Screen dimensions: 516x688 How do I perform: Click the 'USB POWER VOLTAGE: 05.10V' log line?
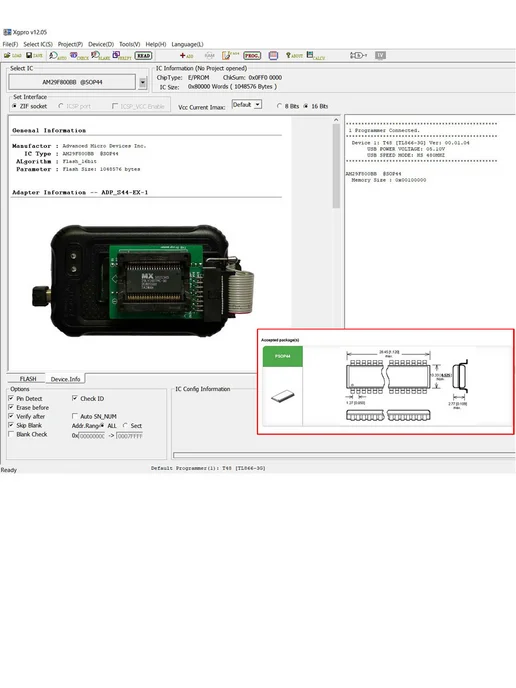[x=406, y=149]
